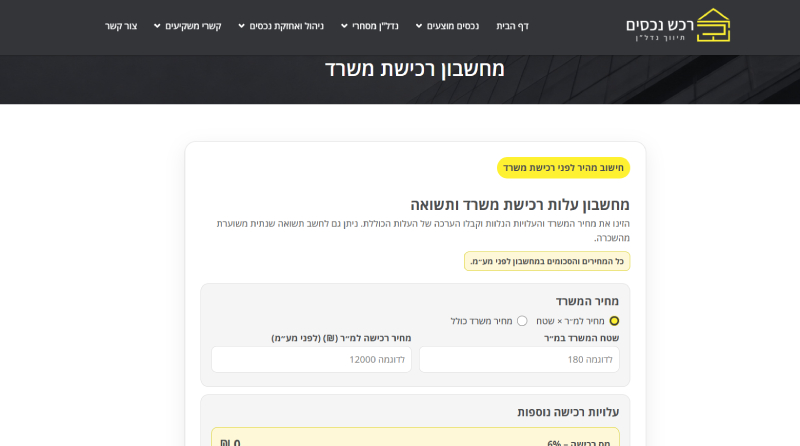The height and width of the screenshot is (446, 800).
Task: Click the heading מחשבון עלות רכישת משרד ותשואה
Action: point(520,205)
